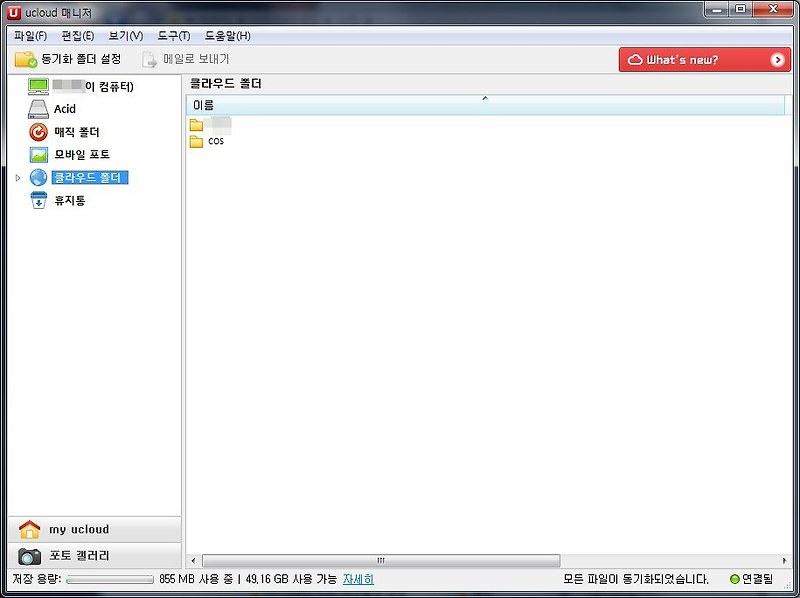Open the 자세히 details link
The height and width of the screenshot is (598, 800).
click(358, 579)
